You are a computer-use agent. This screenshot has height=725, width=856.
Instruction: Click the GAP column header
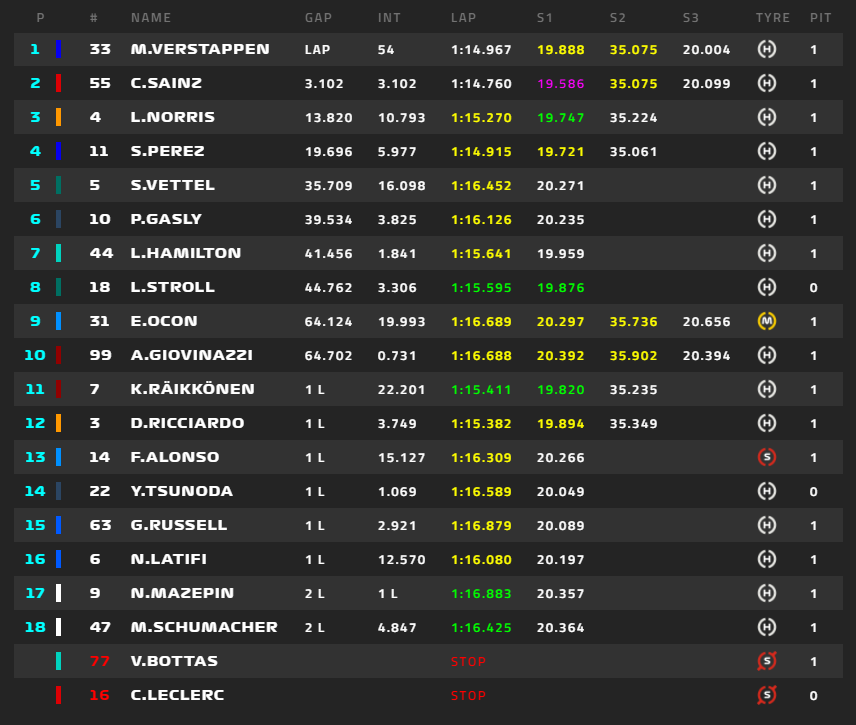318,18
